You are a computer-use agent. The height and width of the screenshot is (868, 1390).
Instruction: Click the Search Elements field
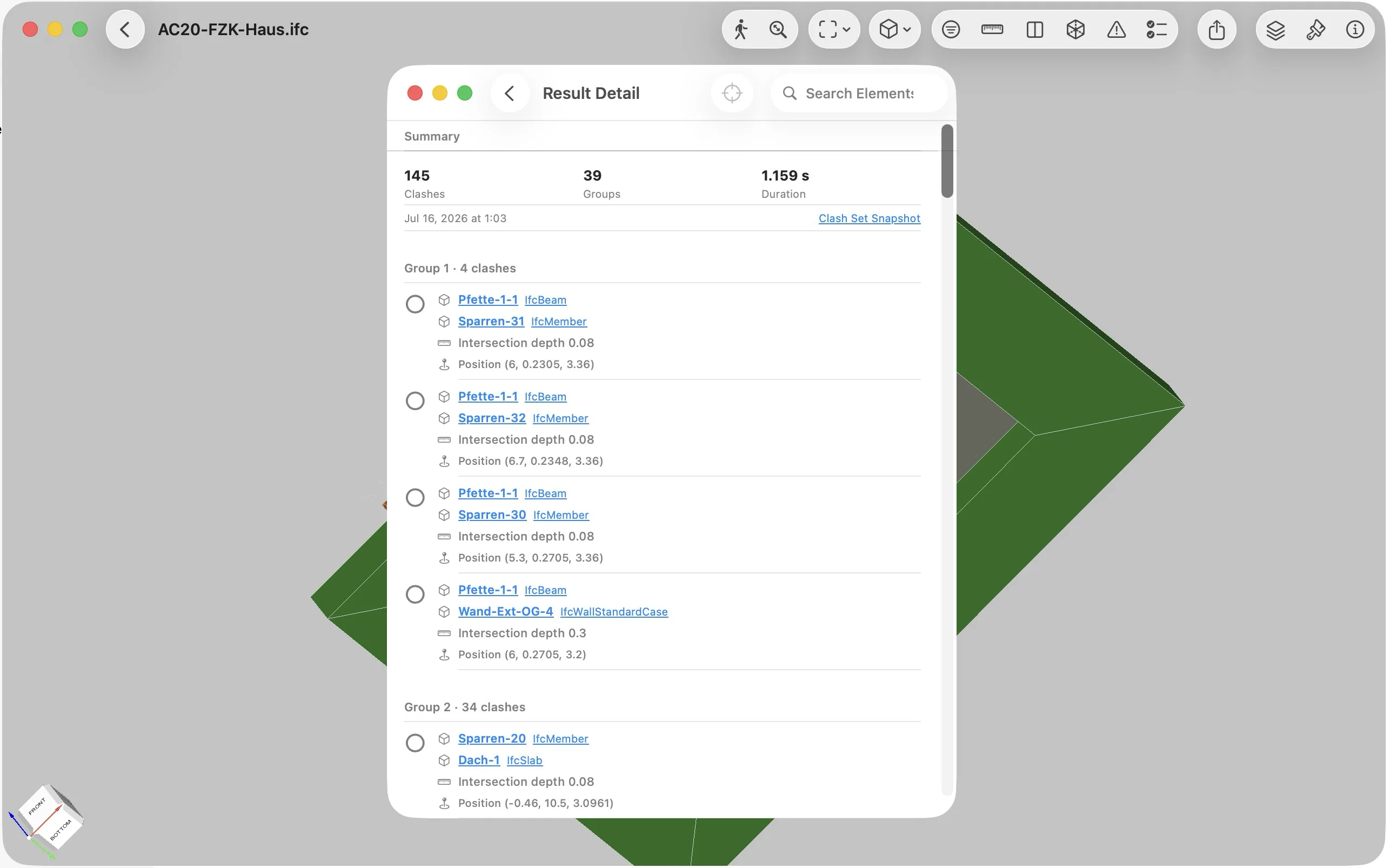coord(859,93)
